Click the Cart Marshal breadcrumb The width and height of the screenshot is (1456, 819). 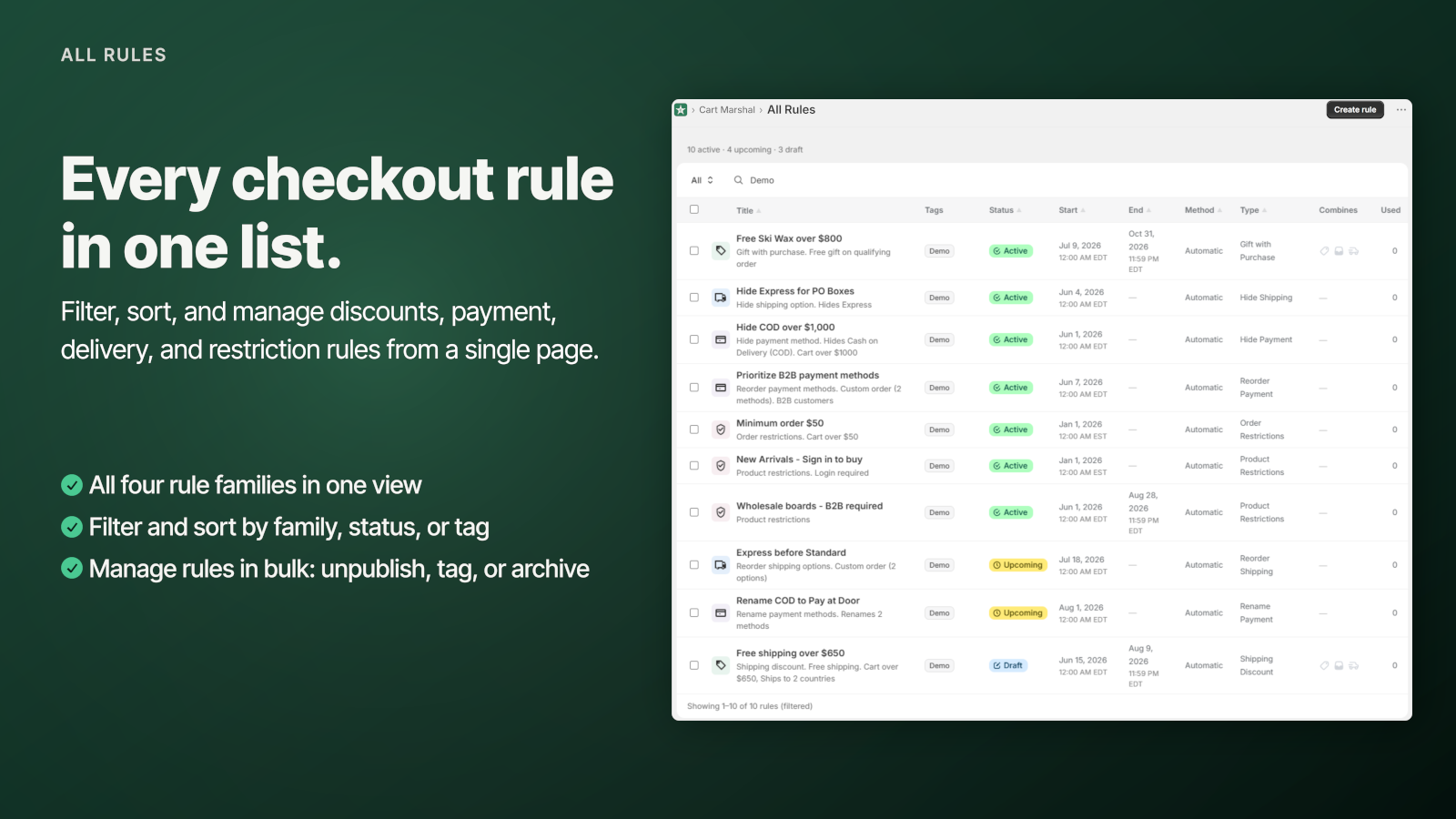point(727,110)
